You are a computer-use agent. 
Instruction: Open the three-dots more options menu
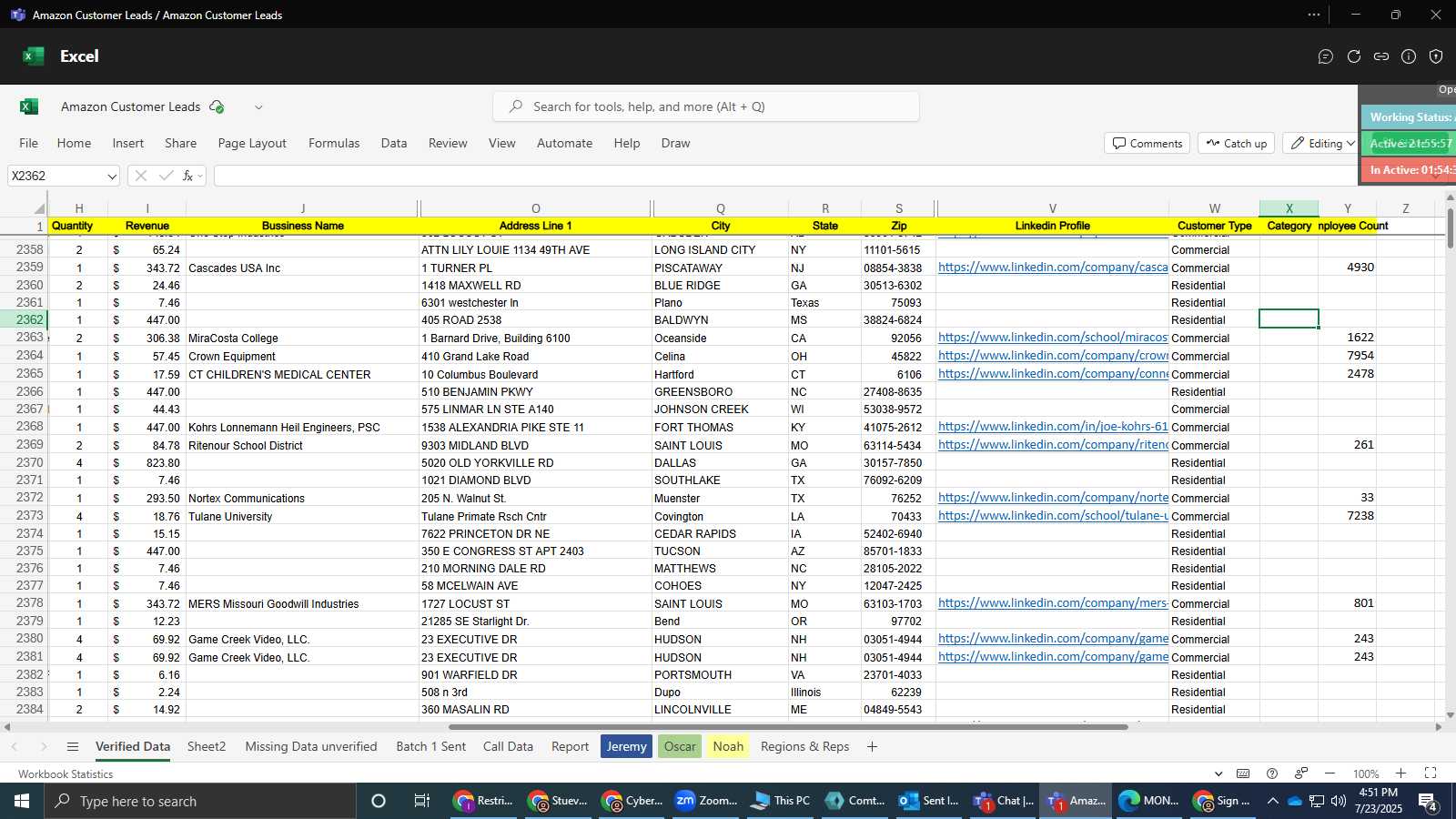coord(1314,15)
